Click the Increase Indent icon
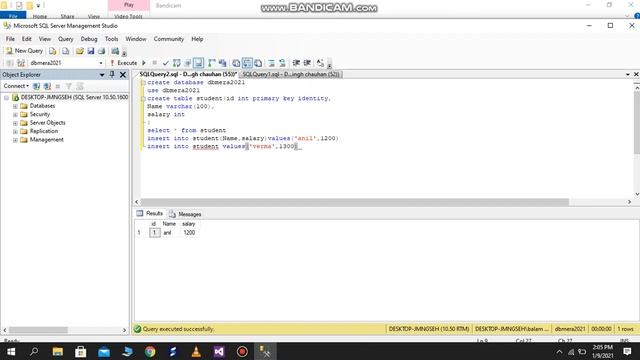The height and width of the screenshot is (360, 640). click(307, 63)
